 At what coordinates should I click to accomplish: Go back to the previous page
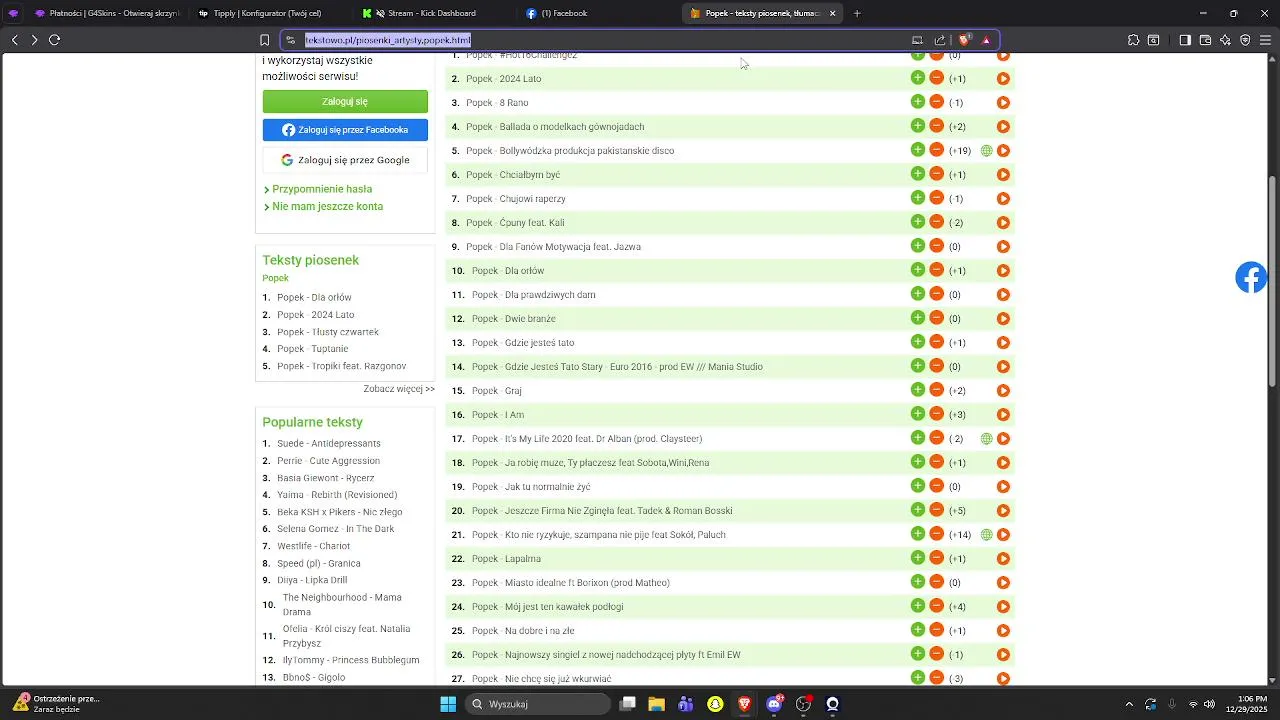click(x=15, y=40)
